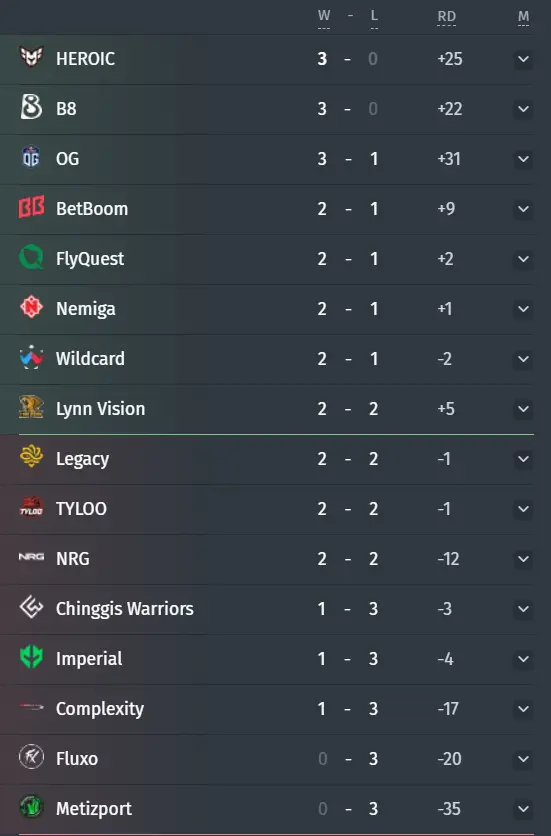Expand the OG row matches chevron

tap(523, 159)
